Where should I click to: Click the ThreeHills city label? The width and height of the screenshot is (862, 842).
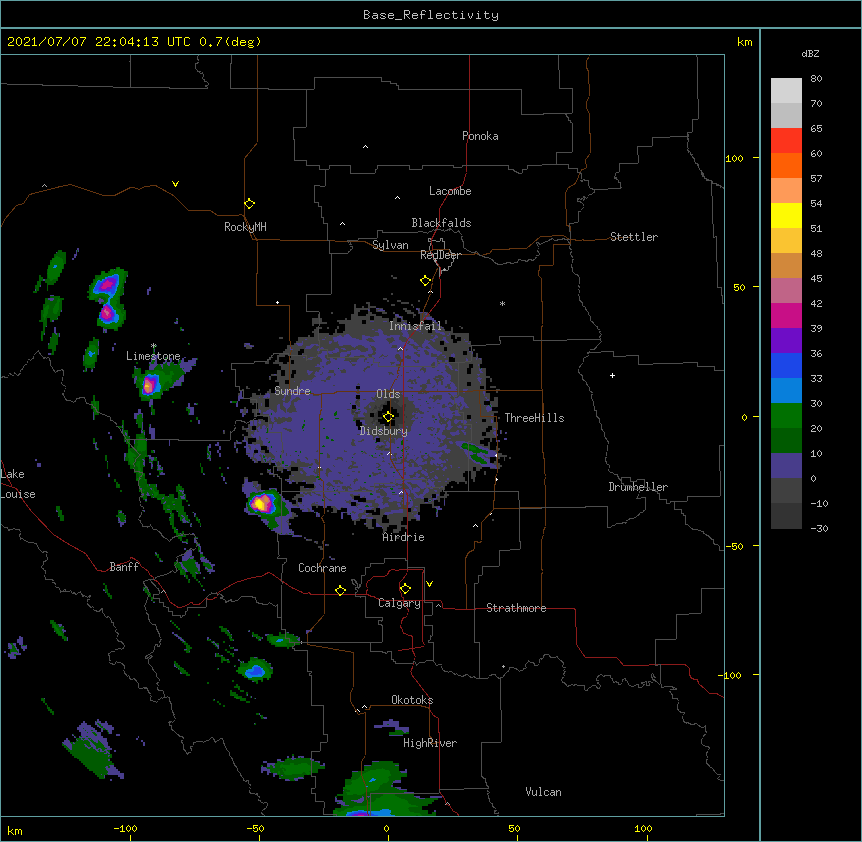point(534,418)
